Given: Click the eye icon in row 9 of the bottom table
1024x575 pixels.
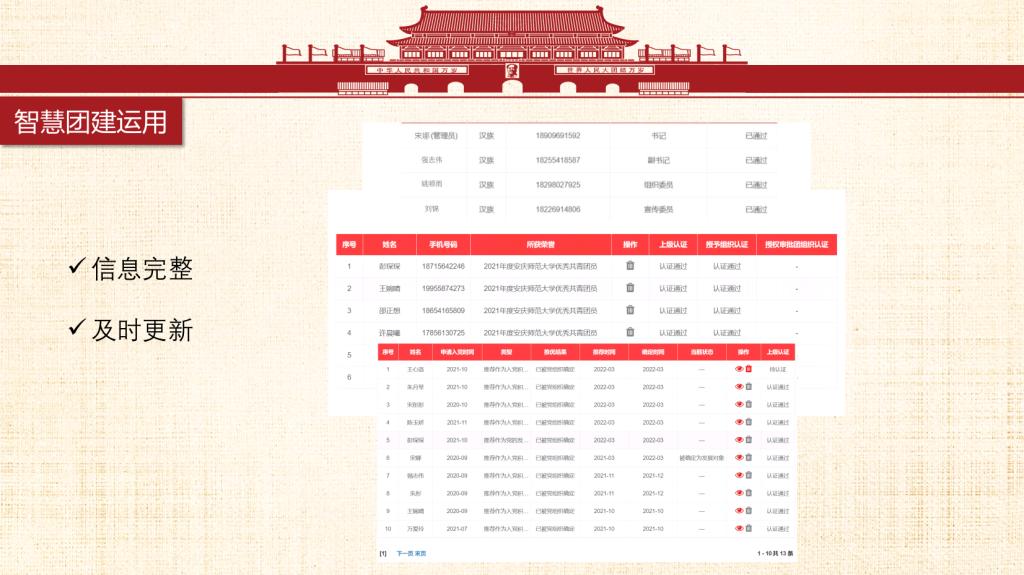Looking at the screenshot, I should pos(739,510).
